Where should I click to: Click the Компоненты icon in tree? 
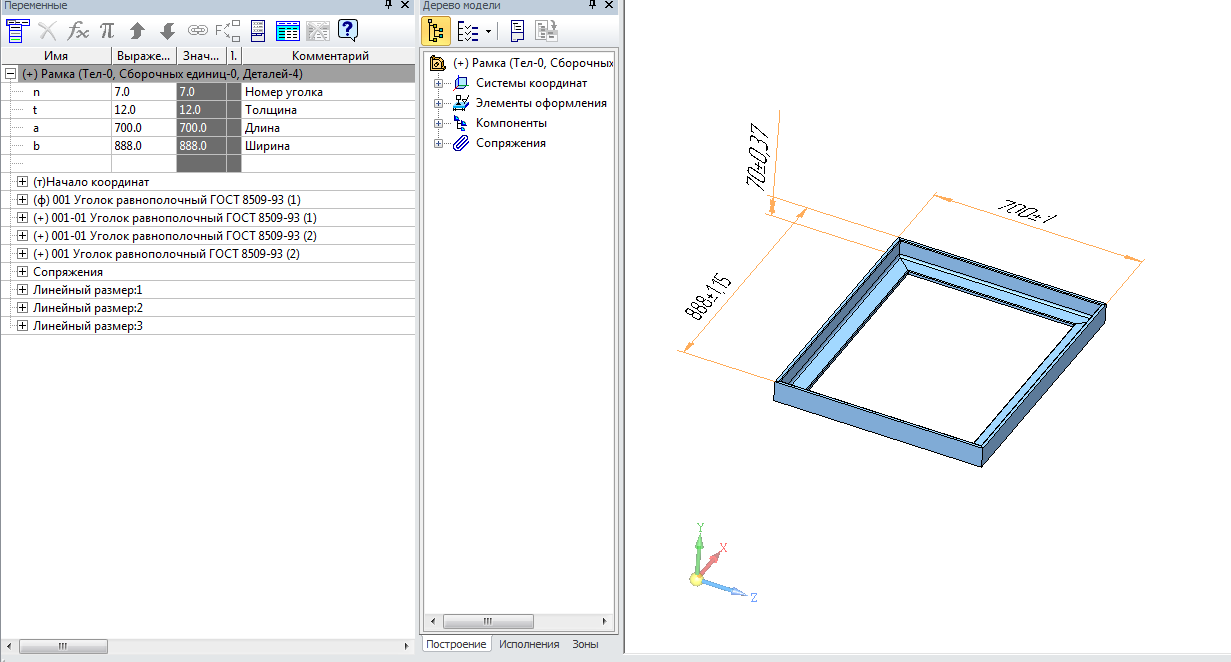click(x=461, y=123)
